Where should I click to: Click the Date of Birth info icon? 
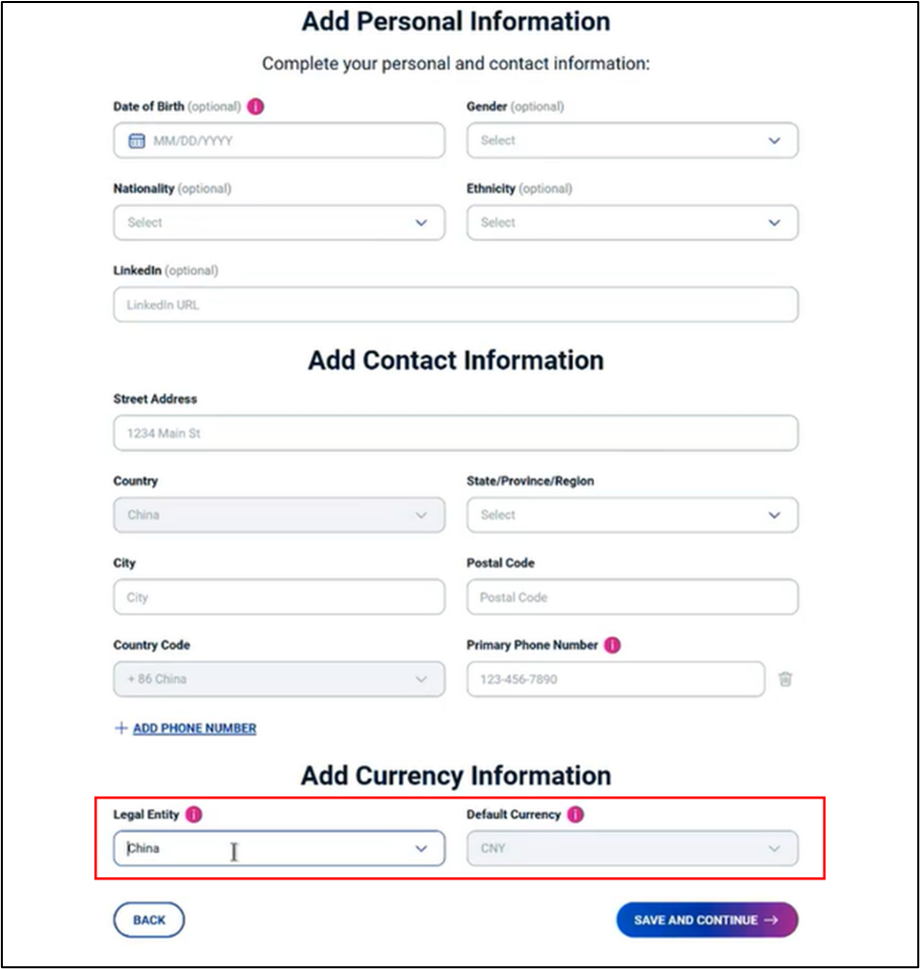[x=255, y=107]
